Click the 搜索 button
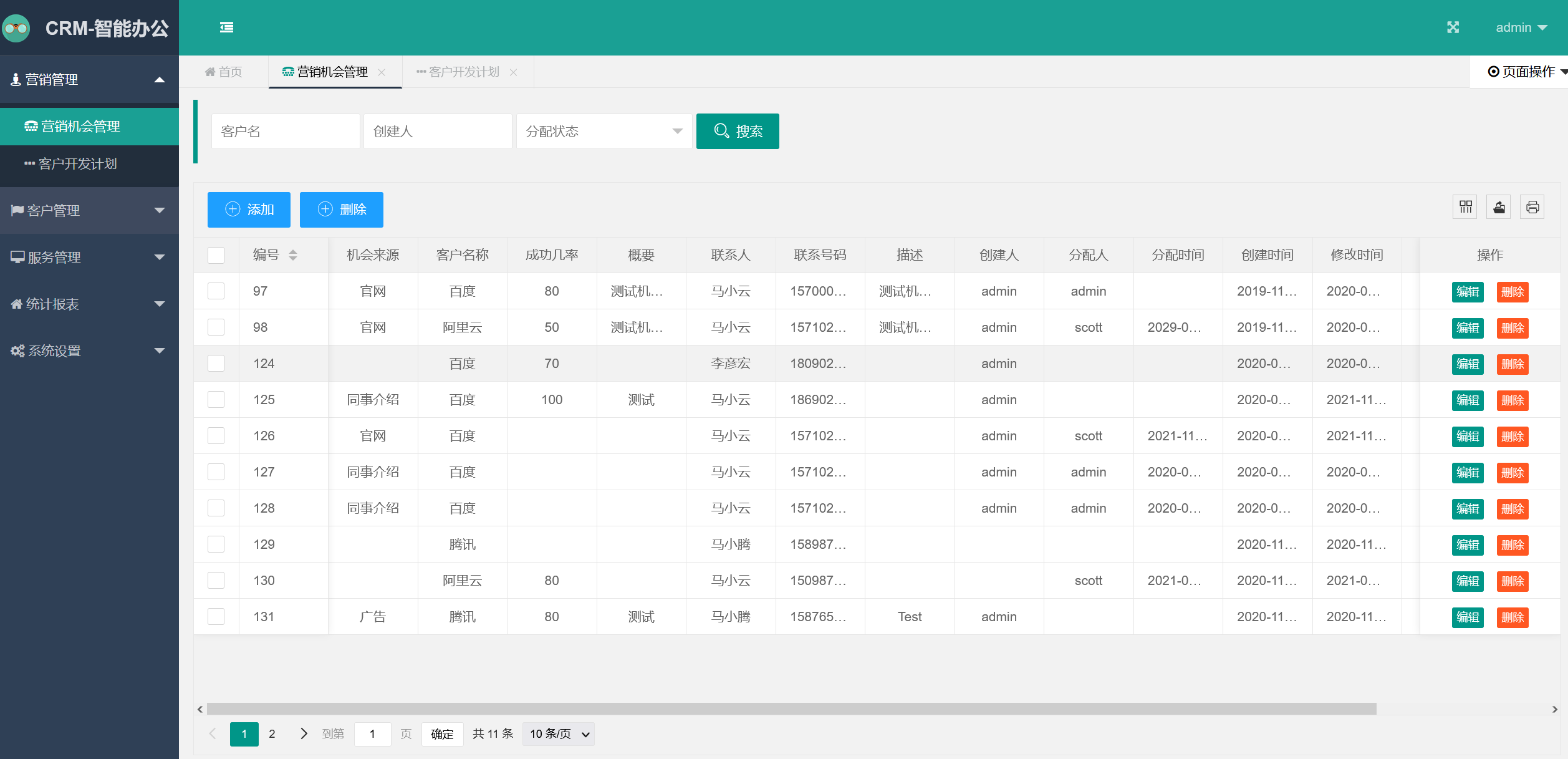Viewport: 1568px width, 759px height. tap(737, 131)
